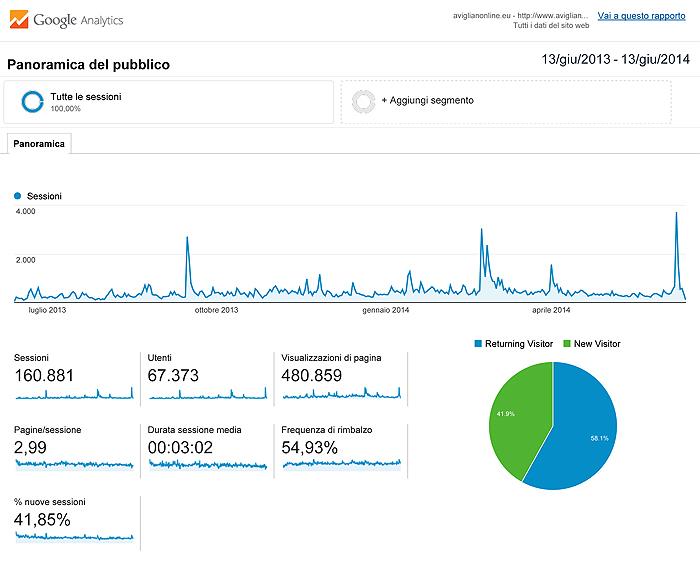The image size is (700, 561).
Task: Click the Returning Visitor blue legend swatch
Action: point(478,343)
